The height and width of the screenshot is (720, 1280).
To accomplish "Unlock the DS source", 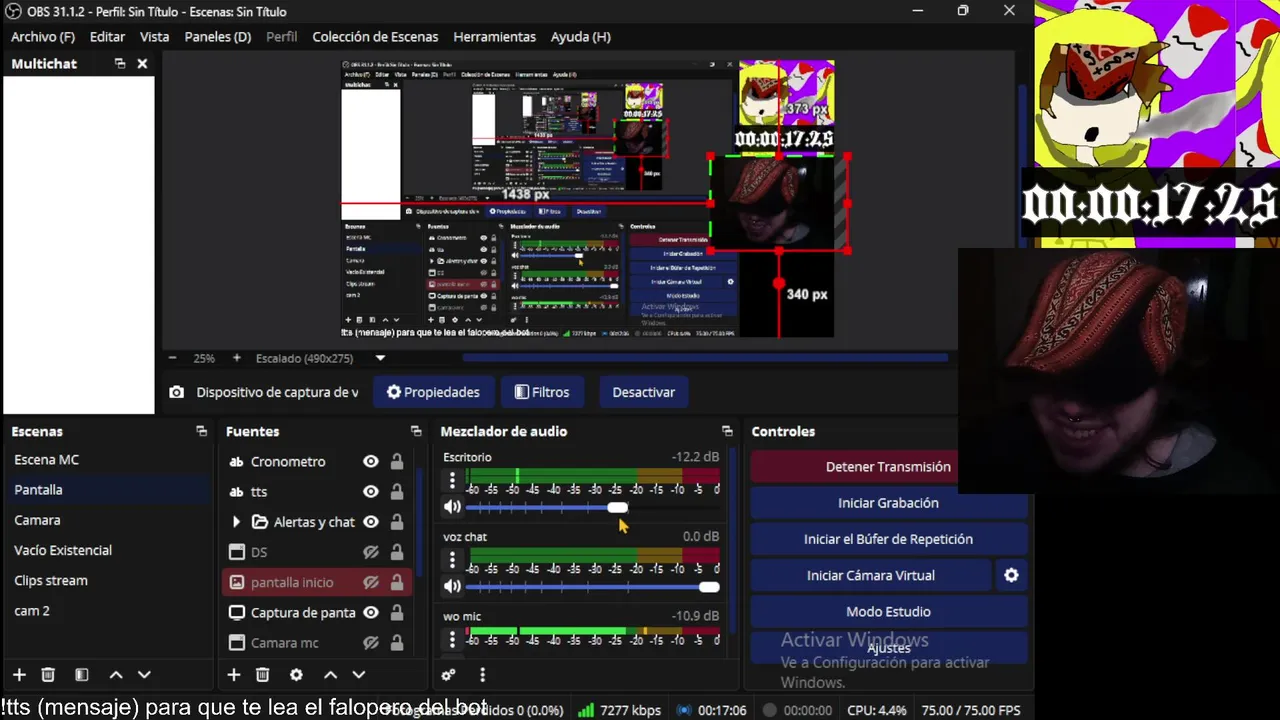I will tap(397, 552).
